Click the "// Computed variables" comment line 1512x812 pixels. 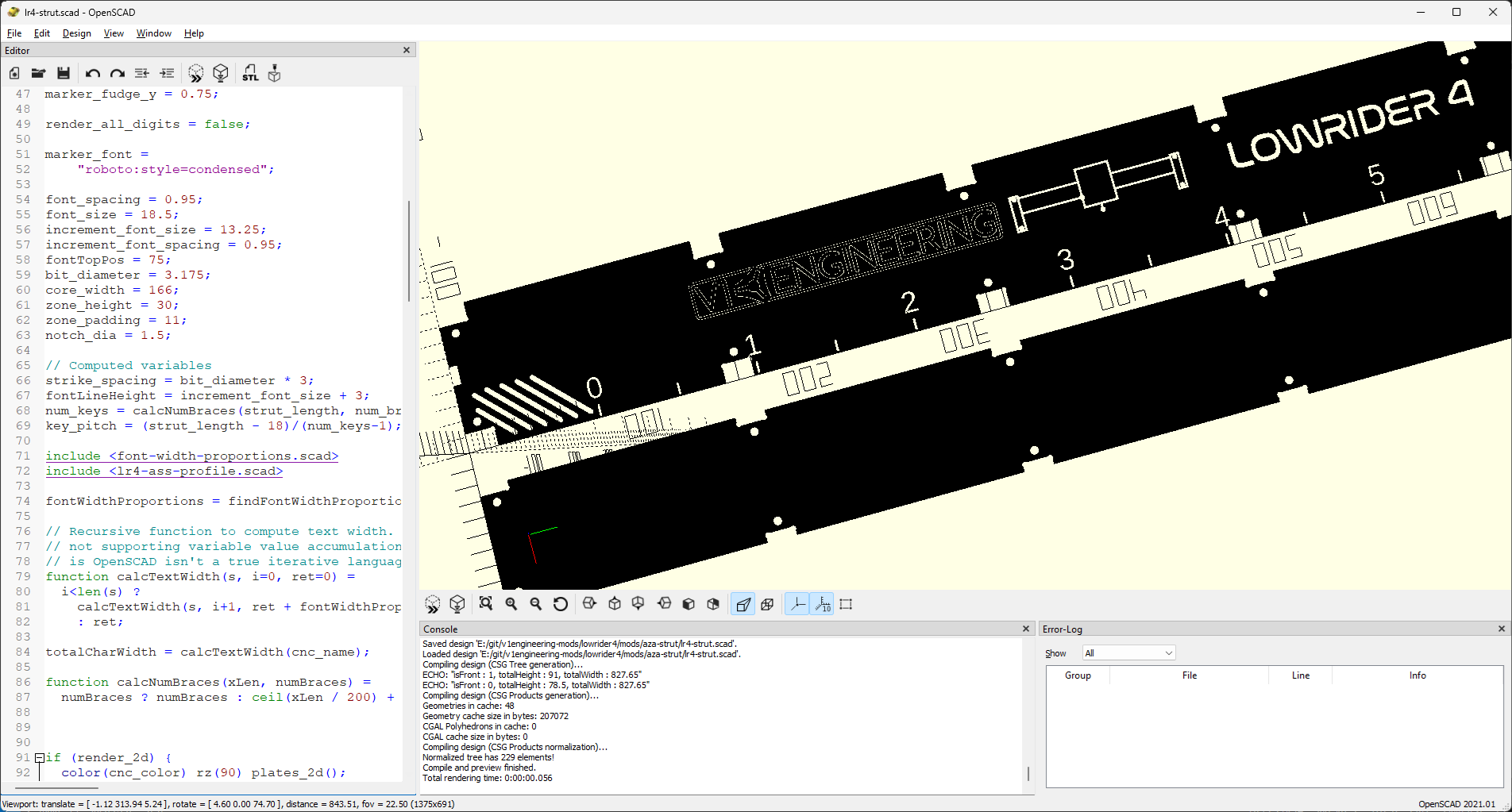coord(129,366)
